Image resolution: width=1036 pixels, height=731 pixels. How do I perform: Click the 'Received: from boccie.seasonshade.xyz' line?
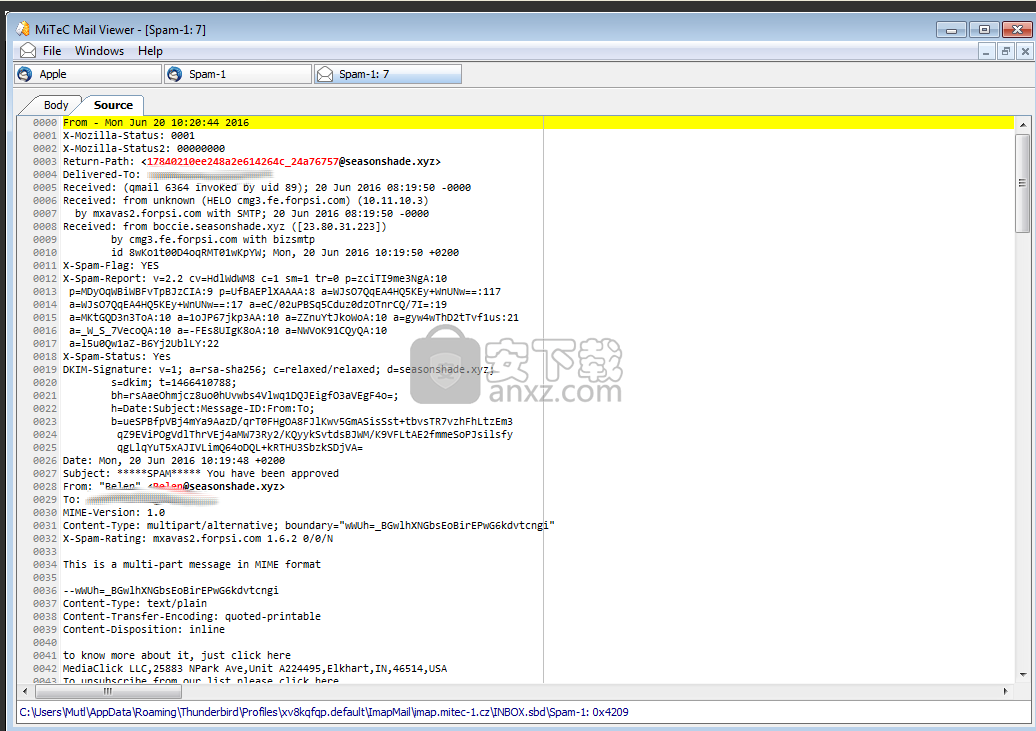225,227
